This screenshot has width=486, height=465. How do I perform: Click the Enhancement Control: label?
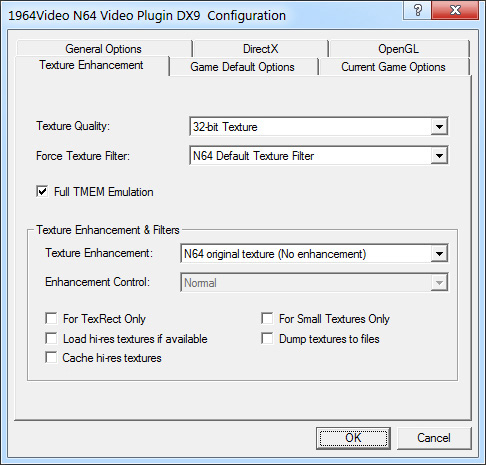click(x=98, y=282)
